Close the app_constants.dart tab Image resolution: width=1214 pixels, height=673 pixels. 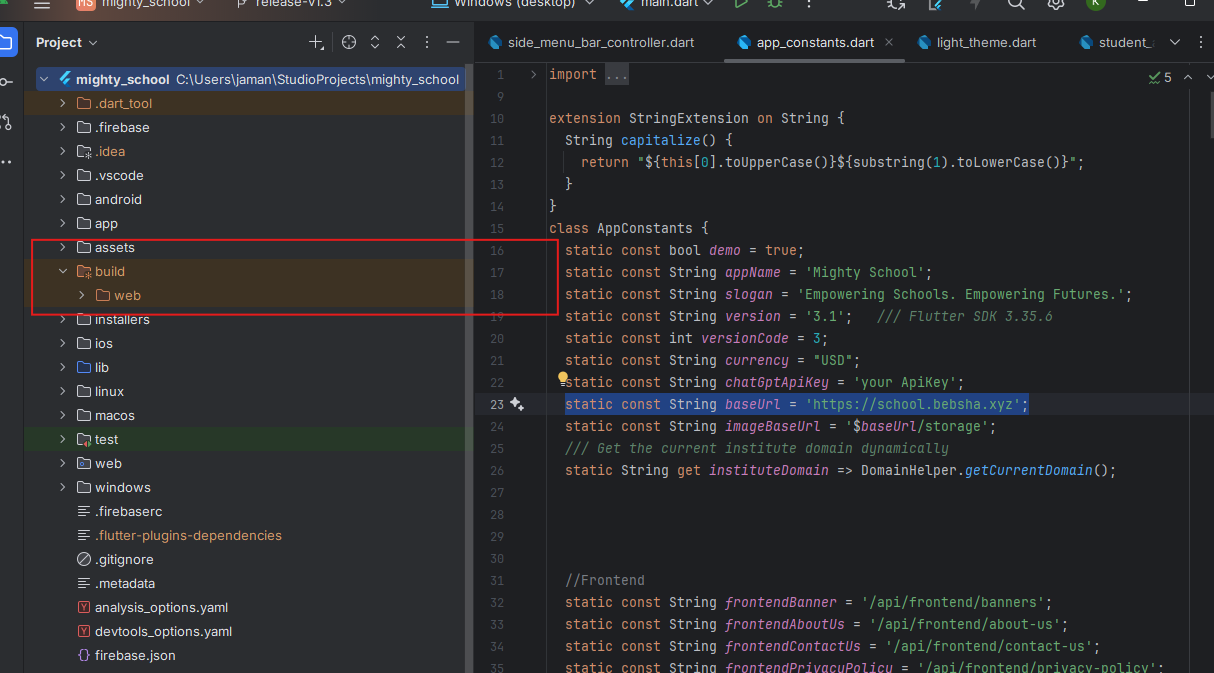click(x=890, y=42)
